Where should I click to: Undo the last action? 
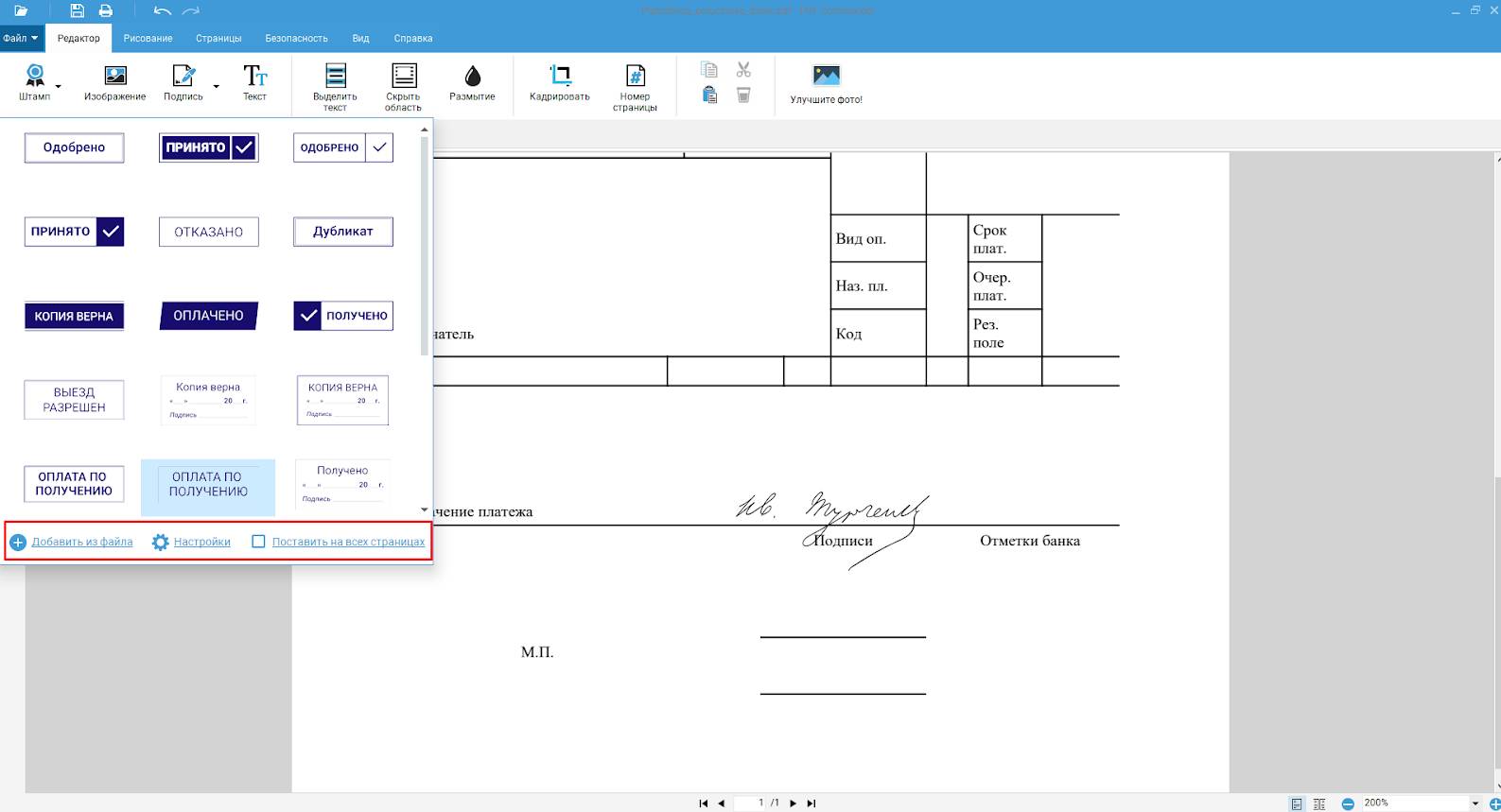(162, 11)
